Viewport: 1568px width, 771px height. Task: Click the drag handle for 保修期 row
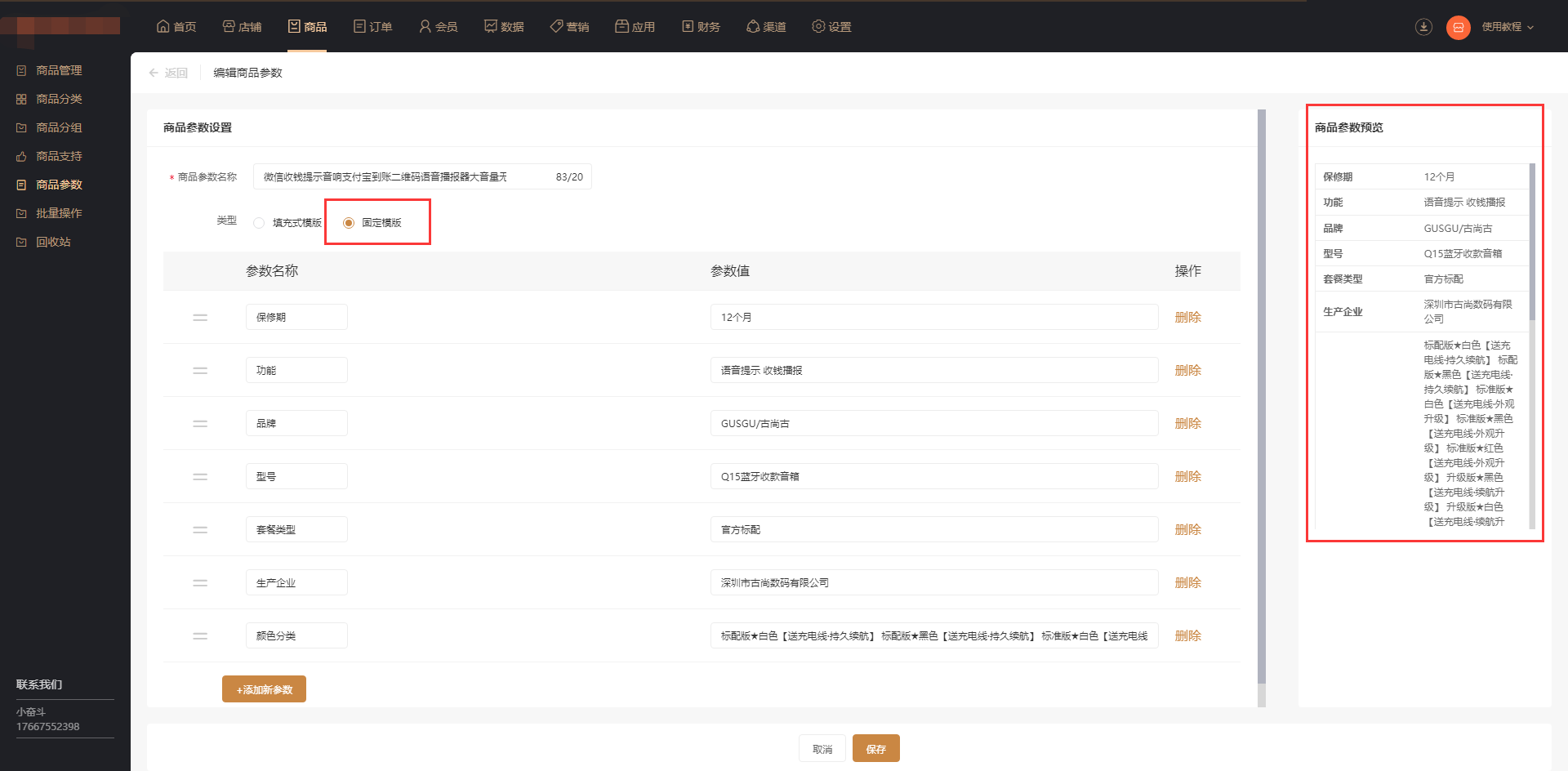point(200,317)
